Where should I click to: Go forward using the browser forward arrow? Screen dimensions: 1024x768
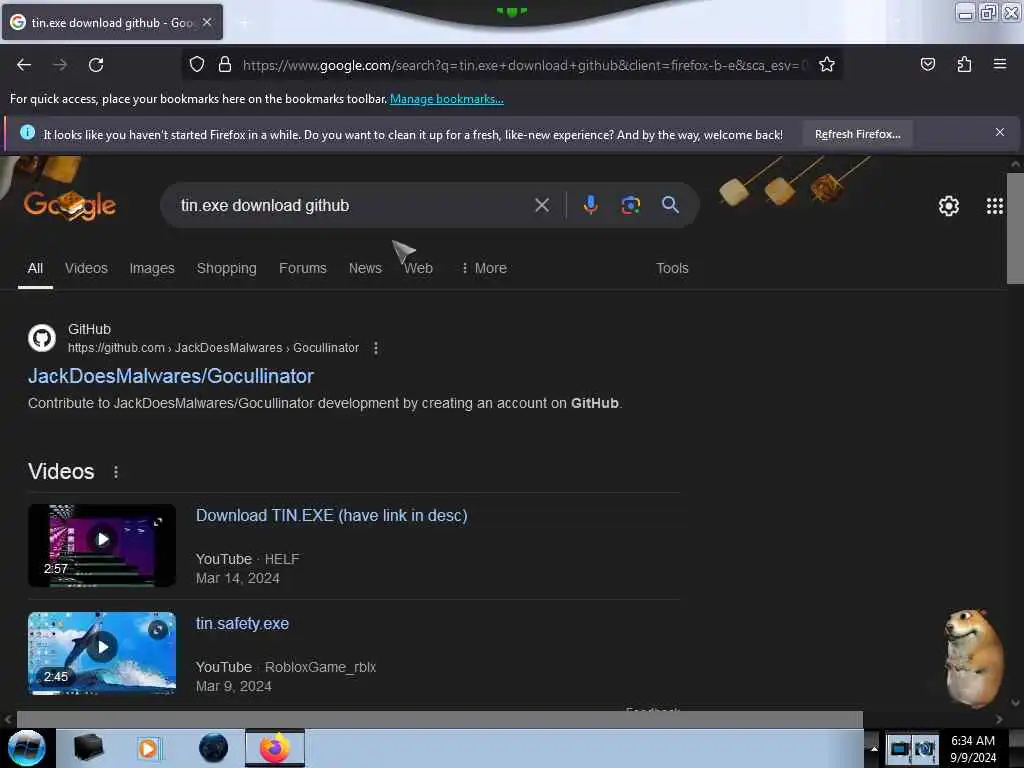[x=60, y=65]
